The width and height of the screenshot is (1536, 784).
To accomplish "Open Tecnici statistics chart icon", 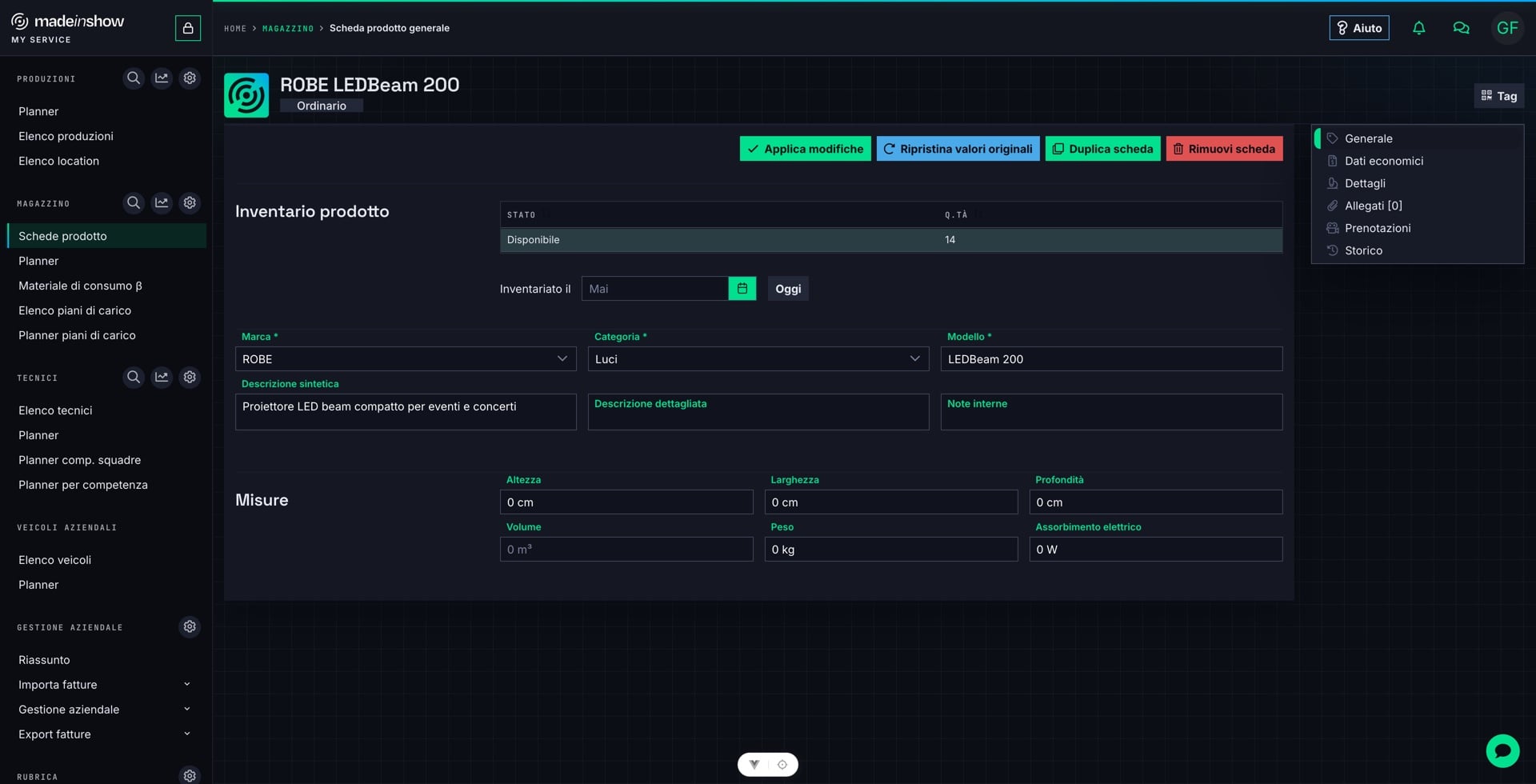I will pos(162,377).
